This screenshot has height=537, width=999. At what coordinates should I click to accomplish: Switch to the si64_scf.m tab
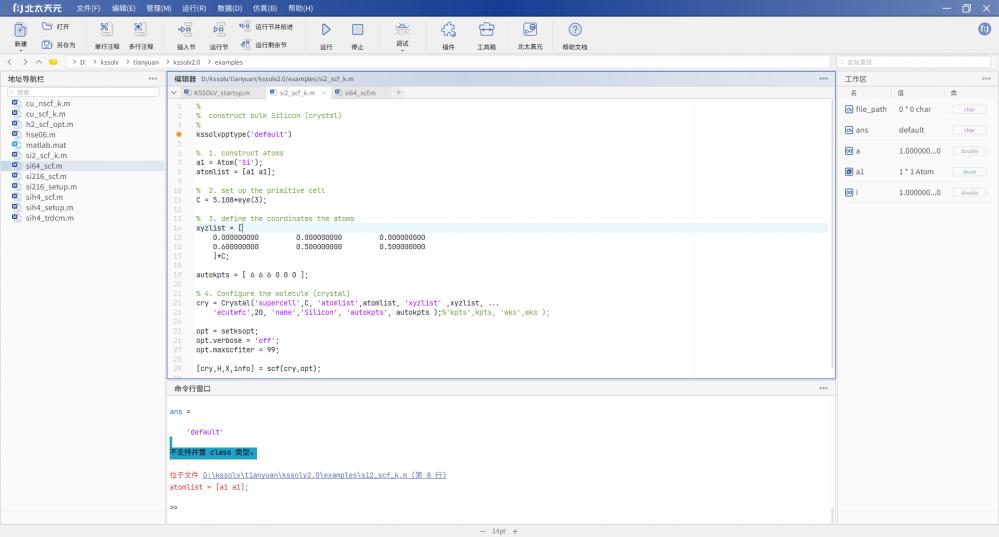(360, 92)
